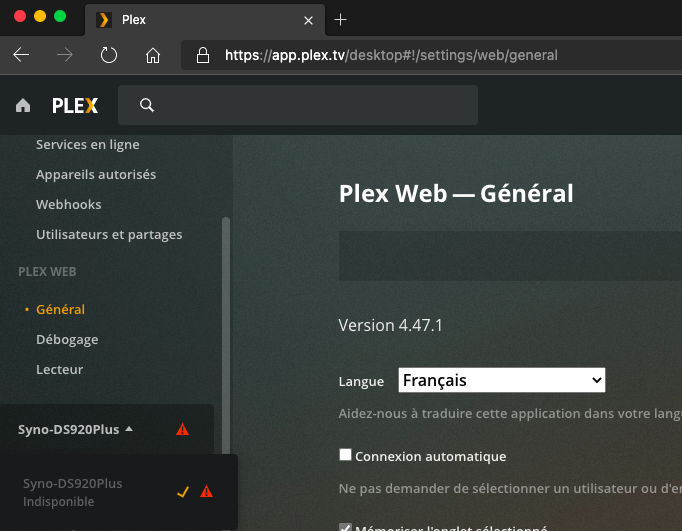Click orange checkmark on Syno-DS920Plus entry
Viewport: 682px width, 531px height.
183,492
